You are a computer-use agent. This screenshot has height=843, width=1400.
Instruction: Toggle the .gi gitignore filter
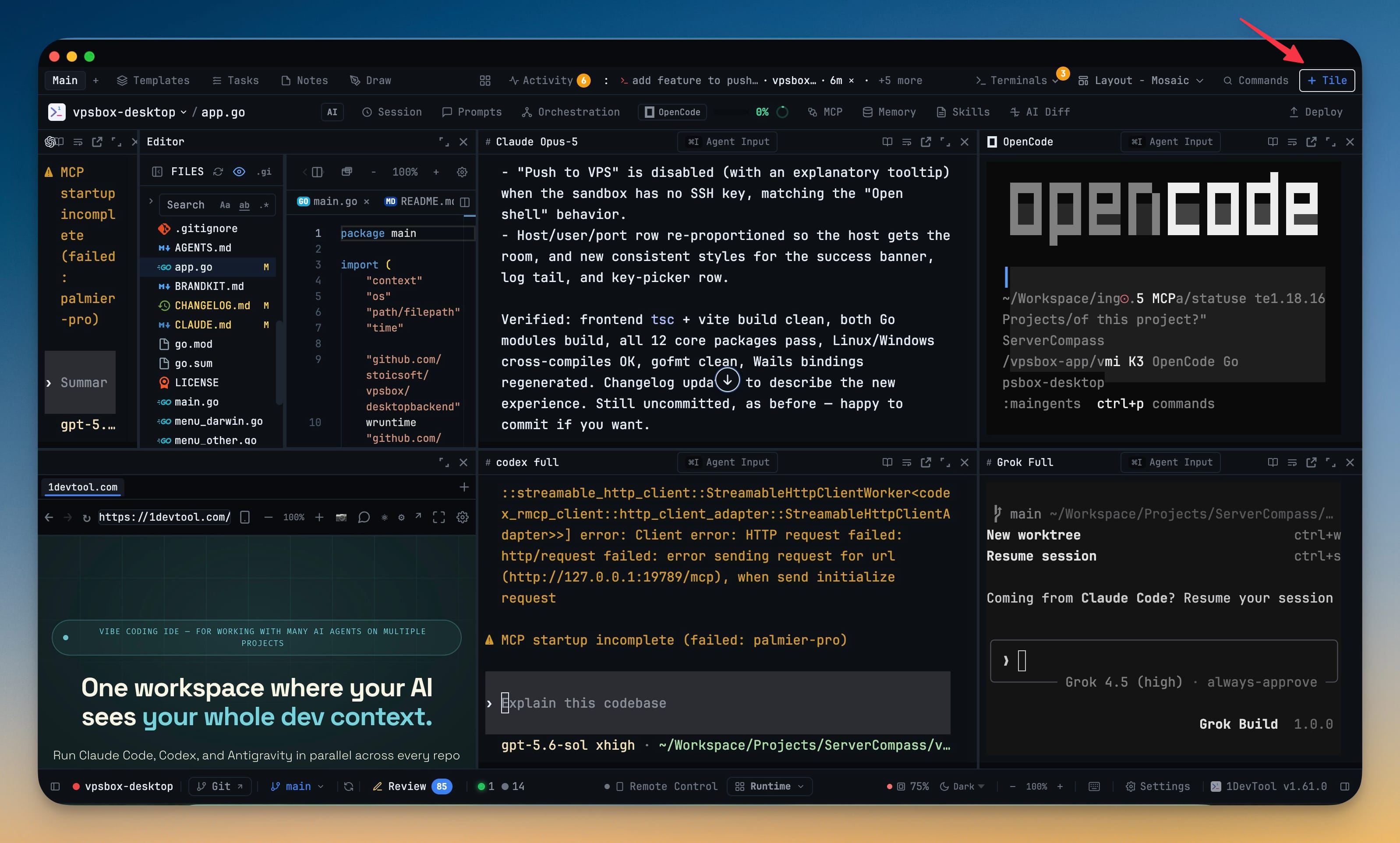pos(264,172)
